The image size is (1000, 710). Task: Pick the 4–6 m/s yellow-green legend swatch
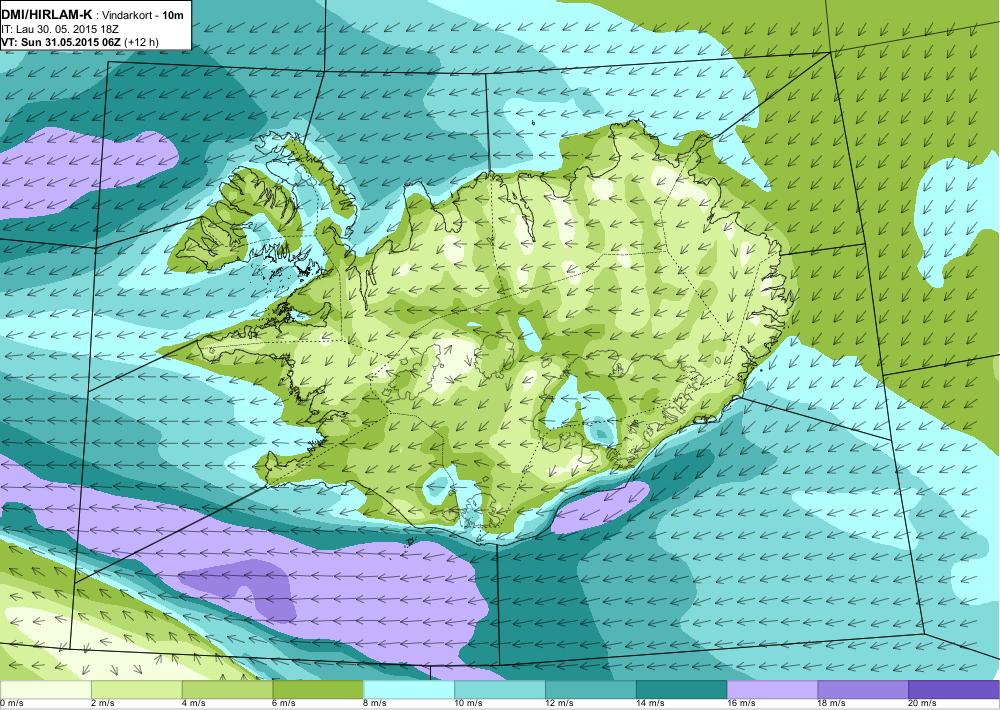227,689
